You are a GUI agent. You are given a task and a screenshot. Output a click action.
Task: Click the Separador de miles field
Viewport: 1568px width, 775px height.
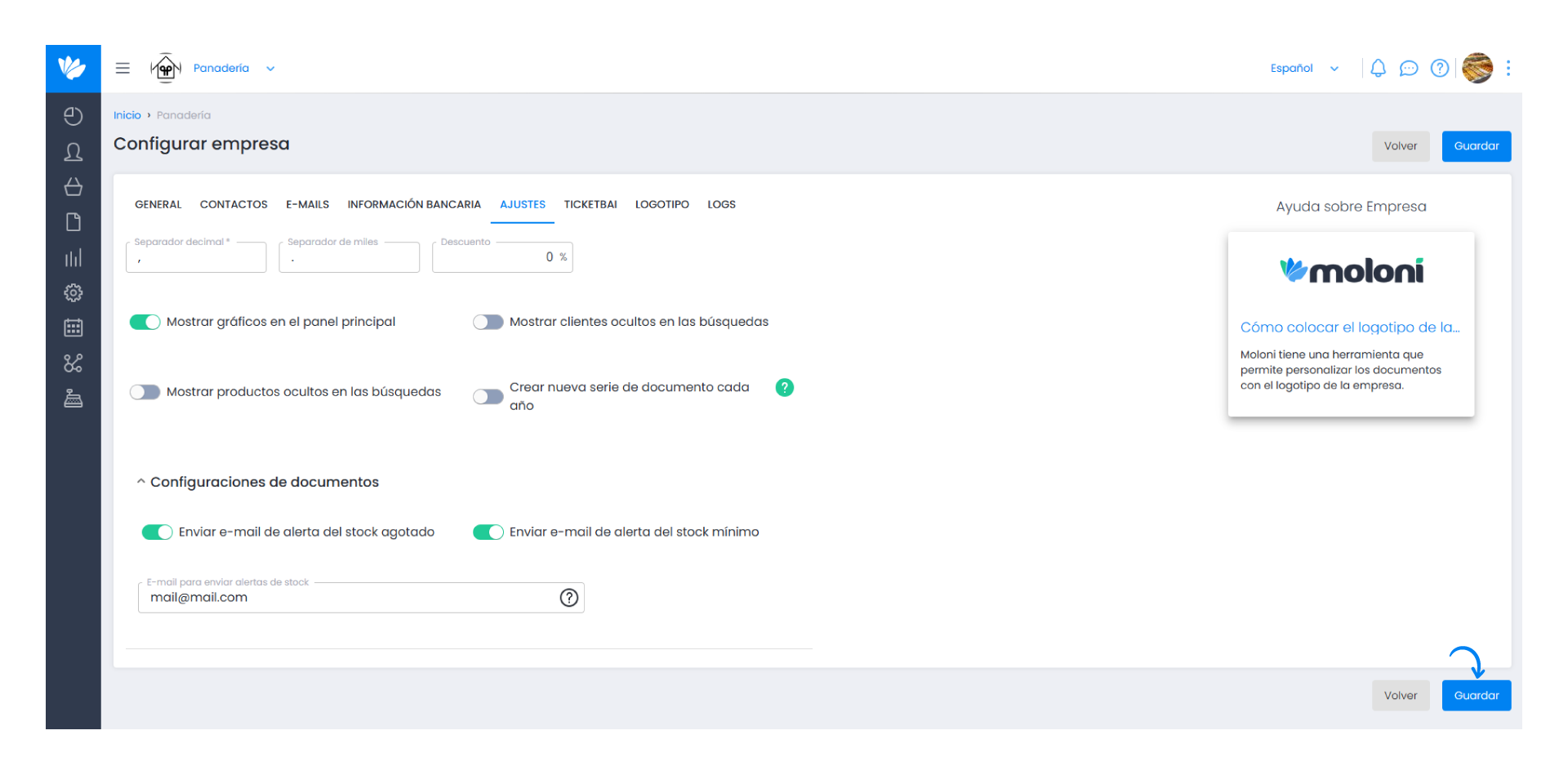(x=349, y=257)
